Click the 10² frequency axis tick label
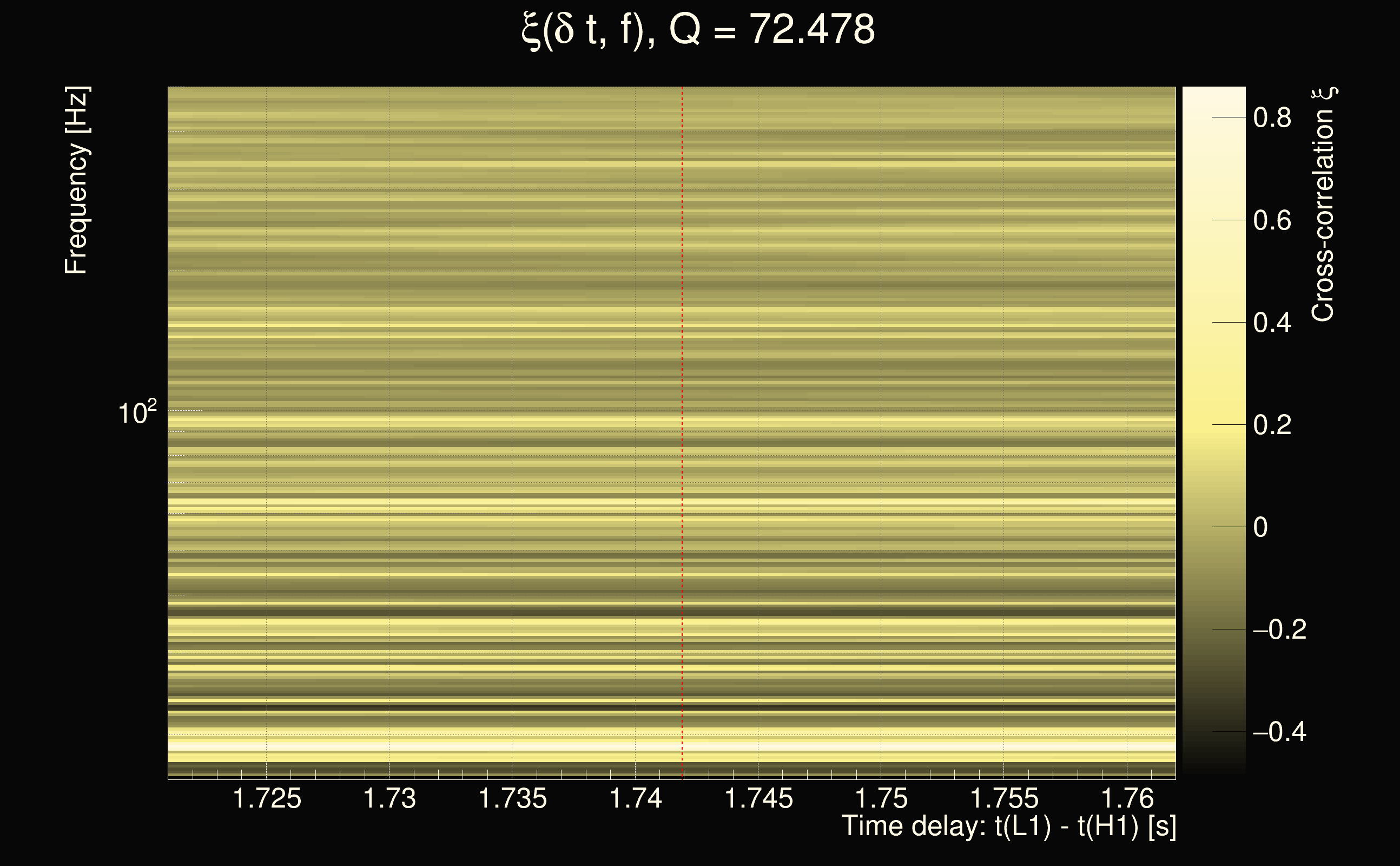Image resolution: width=1400 pixels, height=866 pixels. tap(136, 412)
